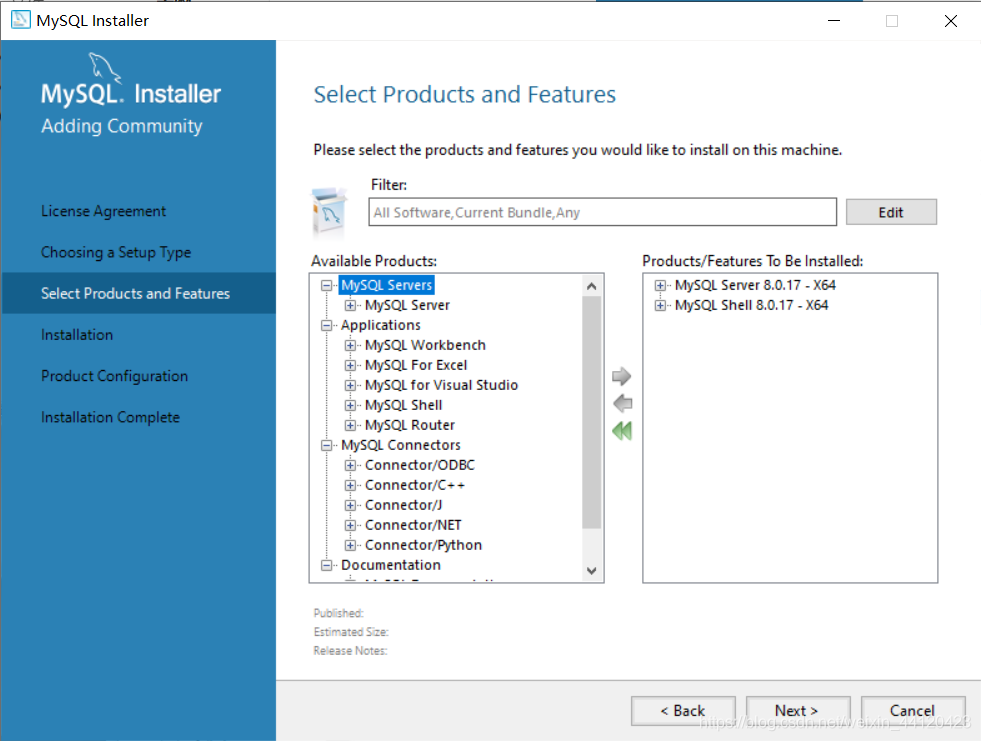
Task: Select the MySQL Servers tree item
Action: point(387,285)
